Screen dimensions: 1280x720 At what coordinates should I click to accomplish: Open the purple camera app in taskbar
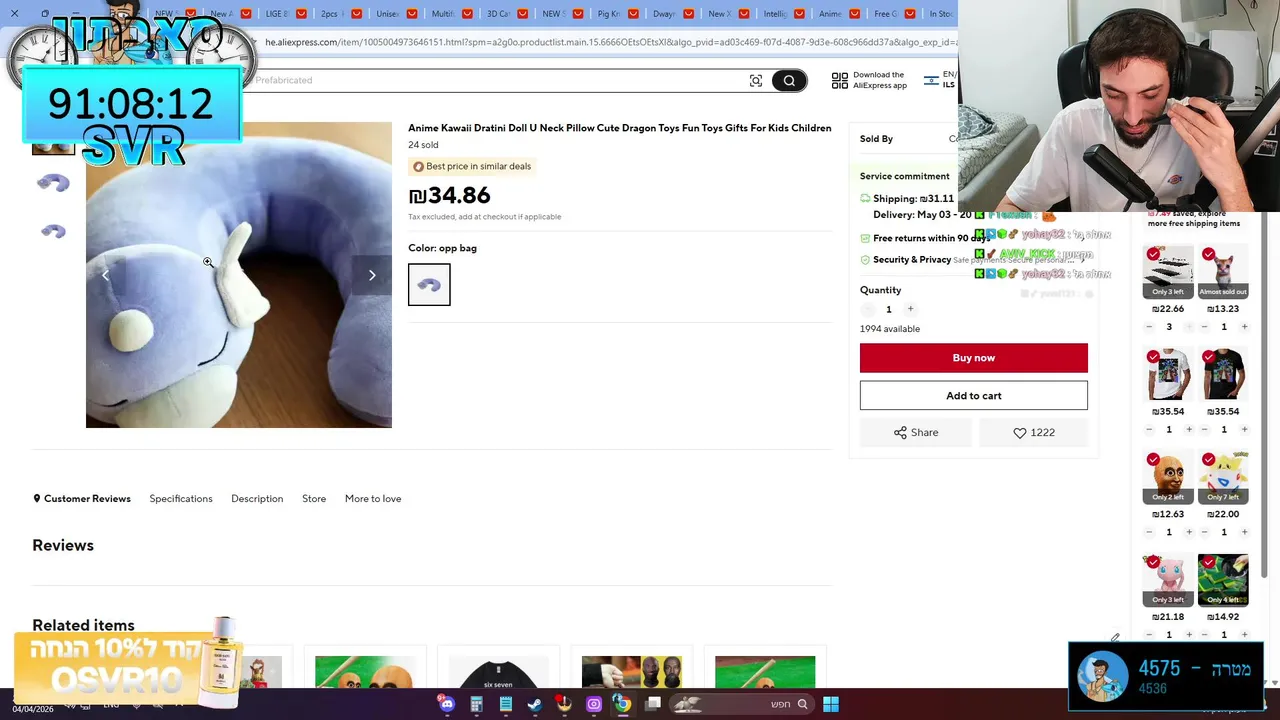click(x=594, y=704)
